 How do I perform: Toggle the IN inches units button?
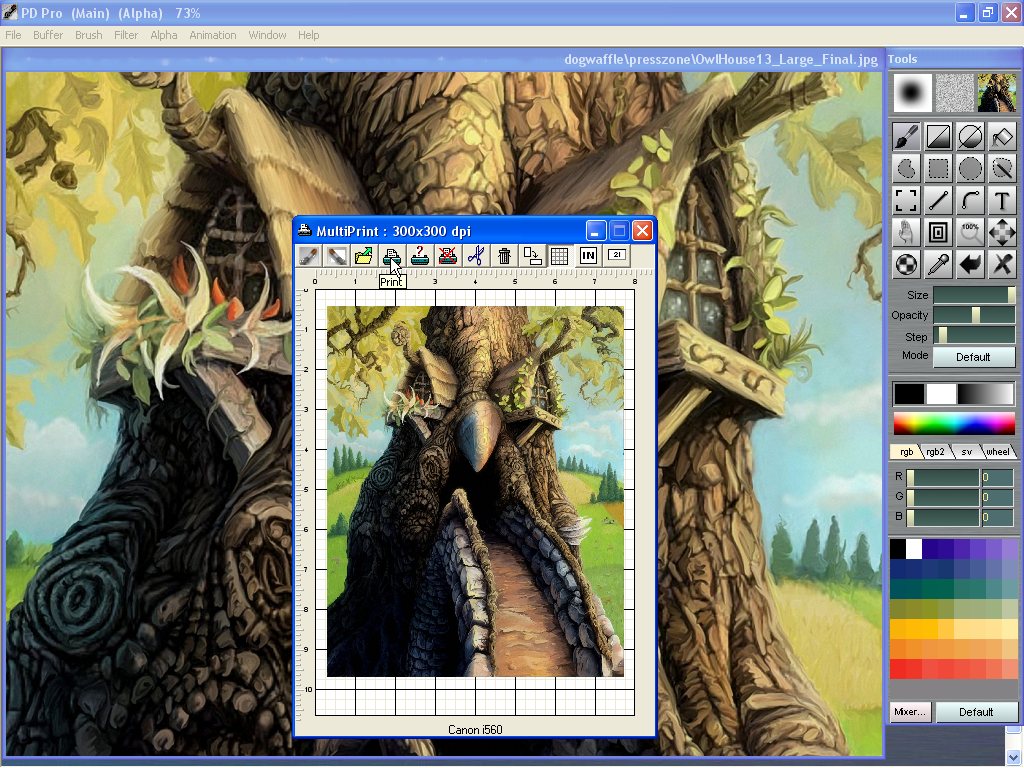pyautogui.click(x=588, y=256)
